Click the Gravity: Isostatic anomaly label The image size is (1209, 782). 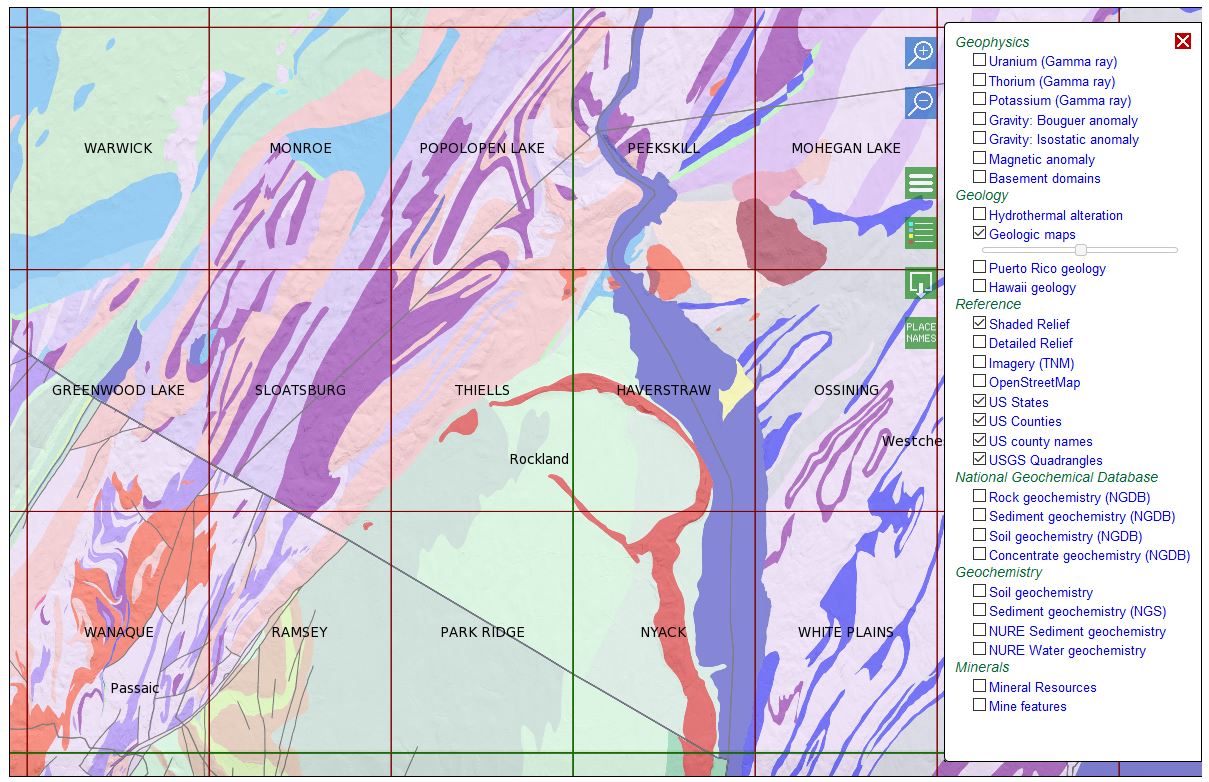1064,139
